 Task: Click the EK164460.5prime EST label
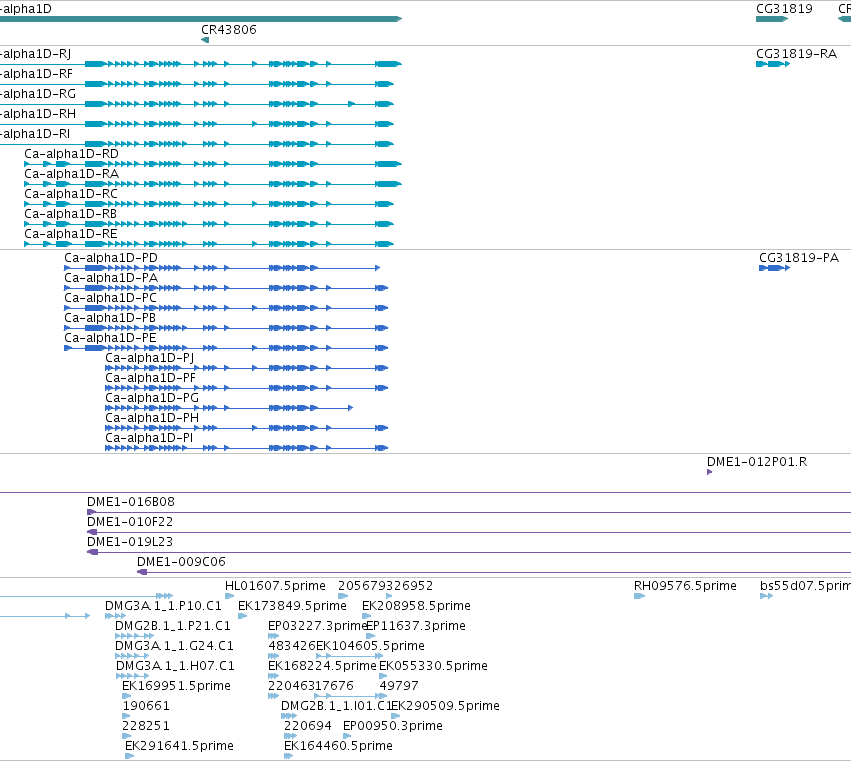(338, 747)
